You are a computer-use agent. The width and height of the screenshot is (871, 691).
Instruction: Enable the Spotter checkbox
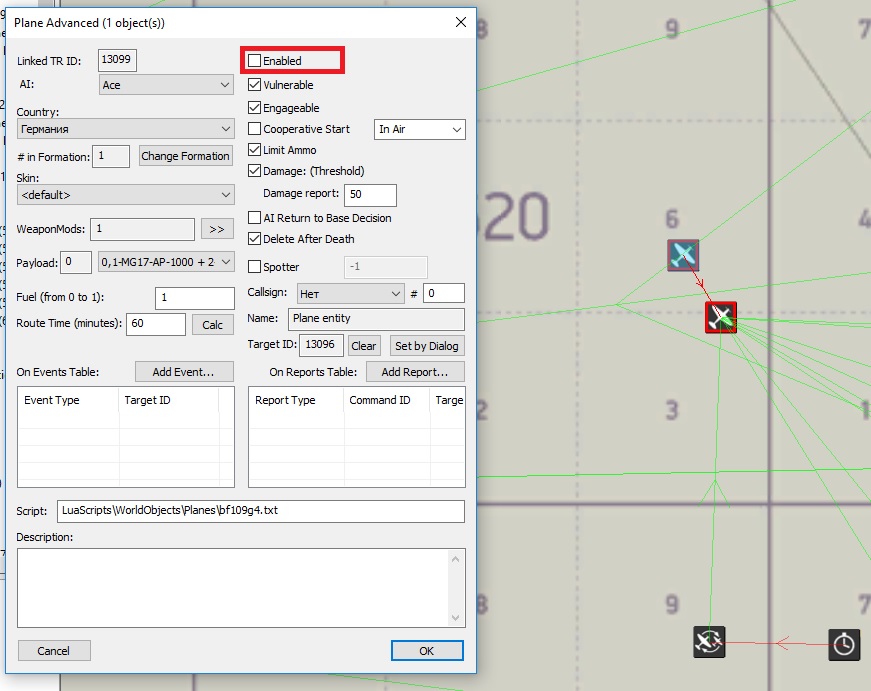click(254, 267)
